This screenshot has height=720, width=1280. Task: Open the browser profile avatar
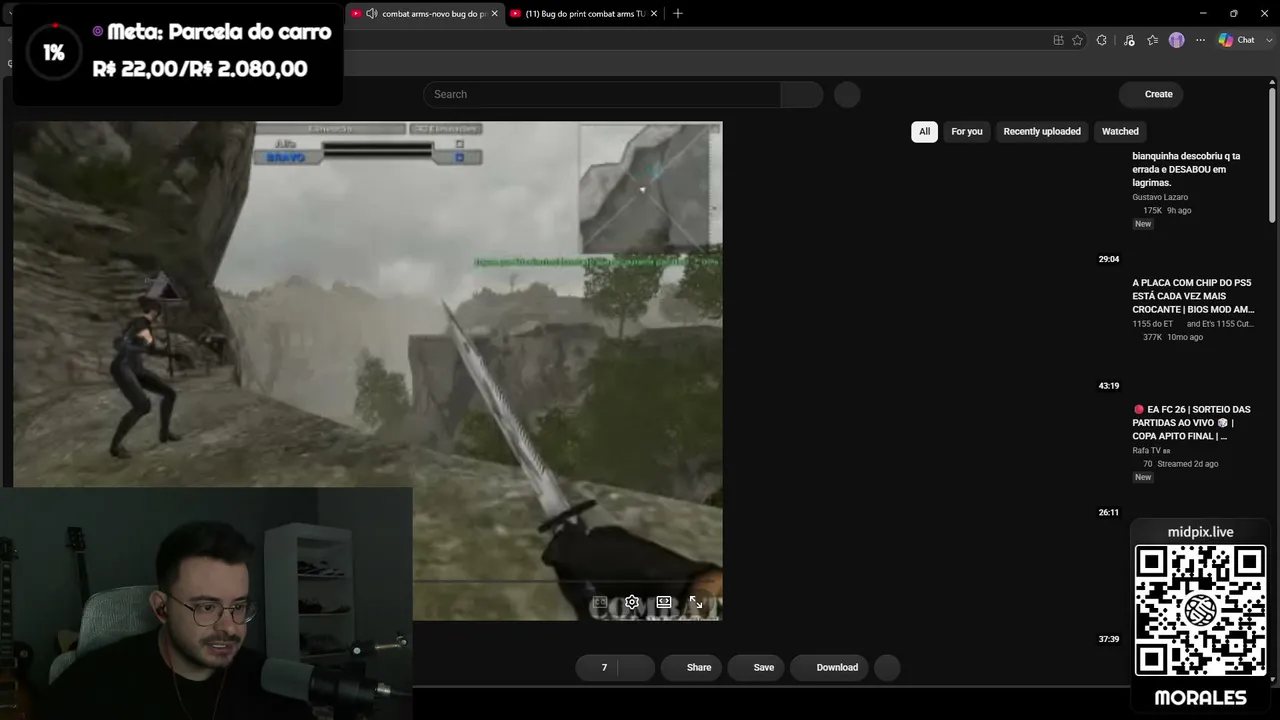(x=1177, y=40)
